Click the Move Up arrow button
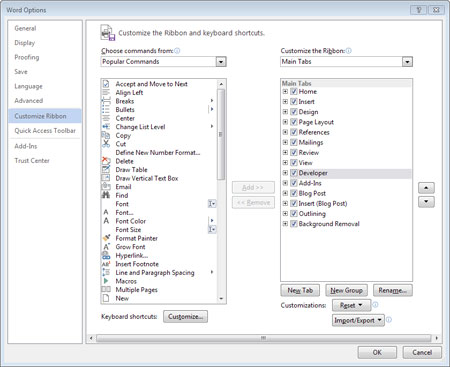 [x=426, y=188]
